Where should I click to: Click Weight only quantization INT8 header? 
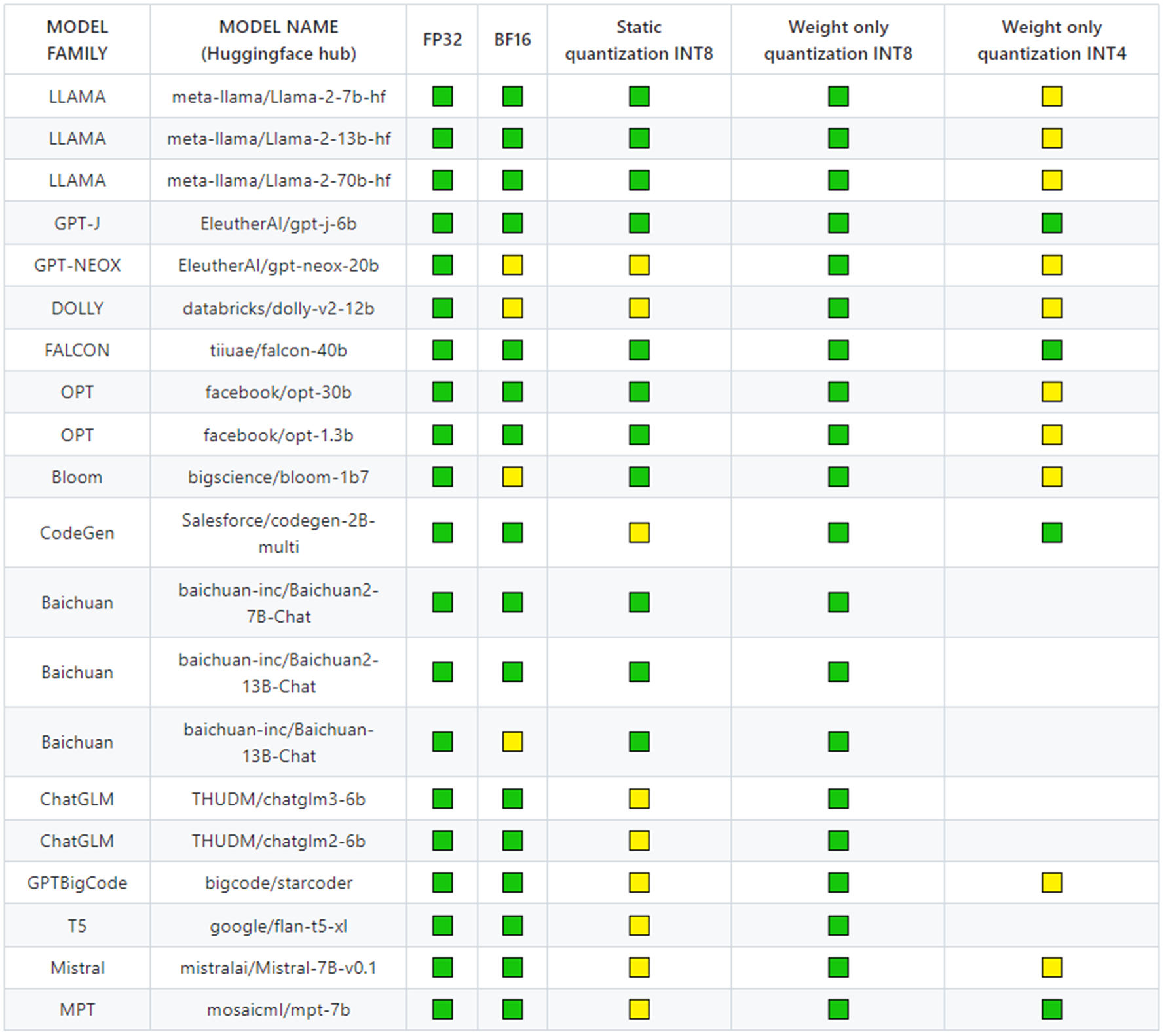click(838, 40)
